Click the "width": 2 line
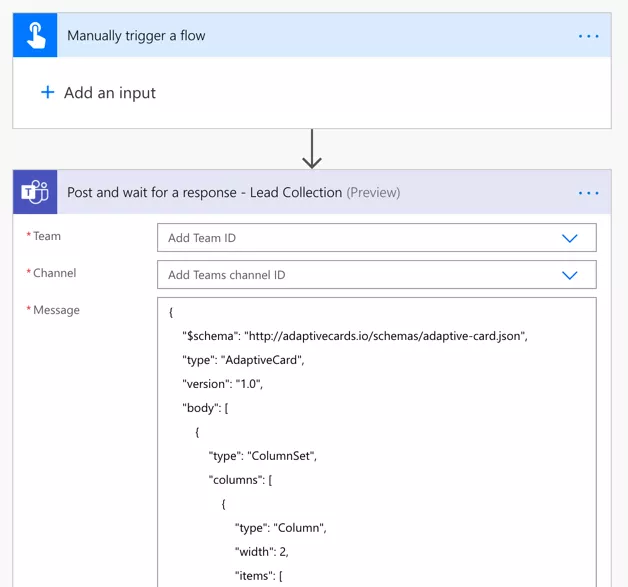 (x=262, y=552)
